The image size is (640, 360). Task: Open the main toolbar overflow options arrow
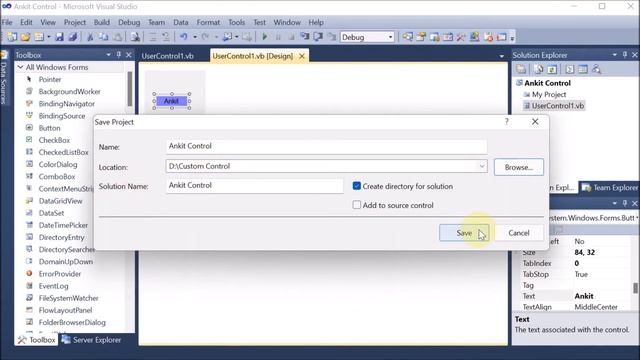click(x=512, y=38)
